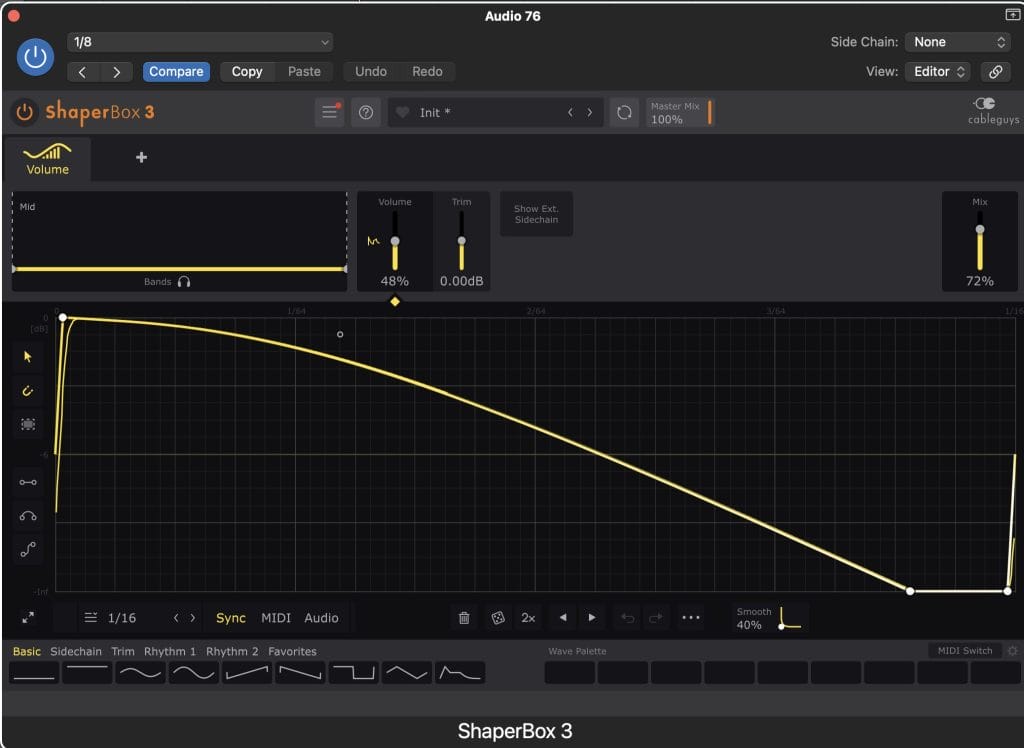Open the View Editor dropdown

click(x=938, y=72)
